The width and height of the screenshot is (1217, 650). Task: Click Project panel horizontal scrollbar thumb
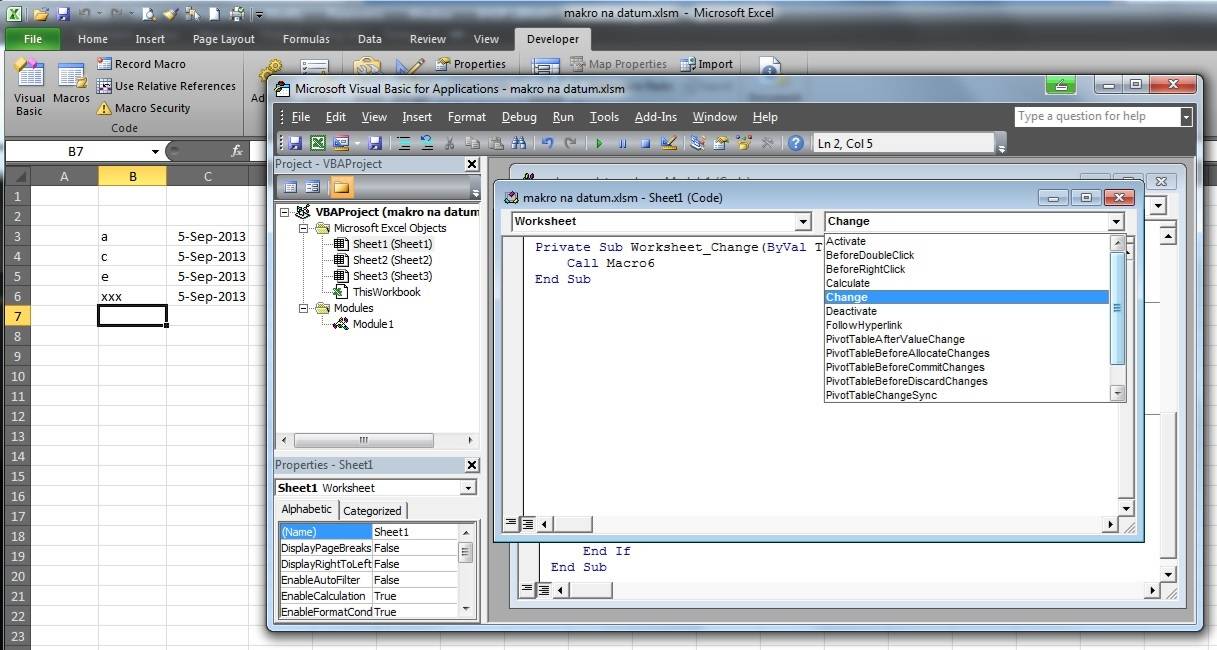365,440
